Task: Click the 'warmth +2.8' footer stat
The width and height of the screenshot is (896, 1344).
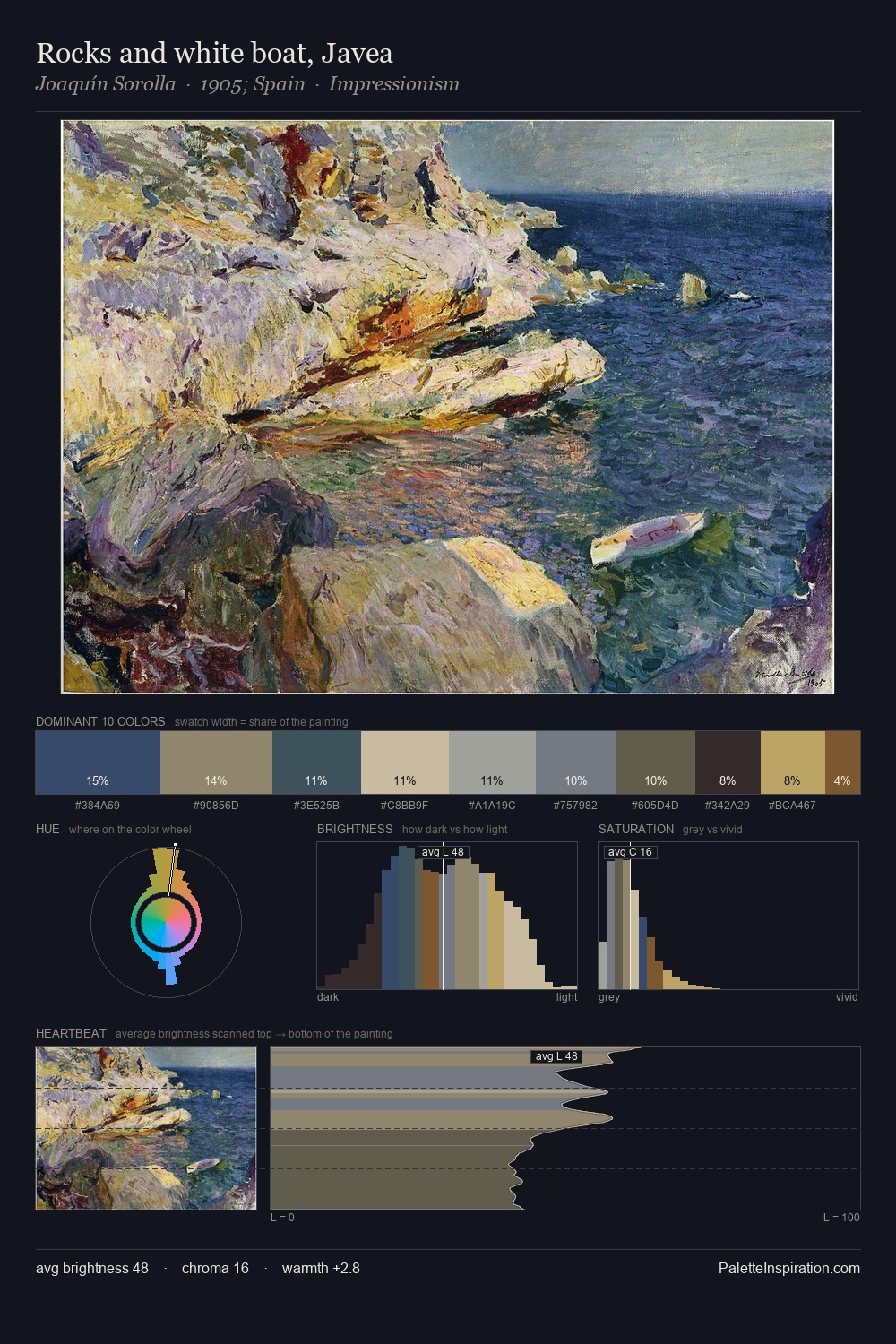Action: pos(321,1268)
